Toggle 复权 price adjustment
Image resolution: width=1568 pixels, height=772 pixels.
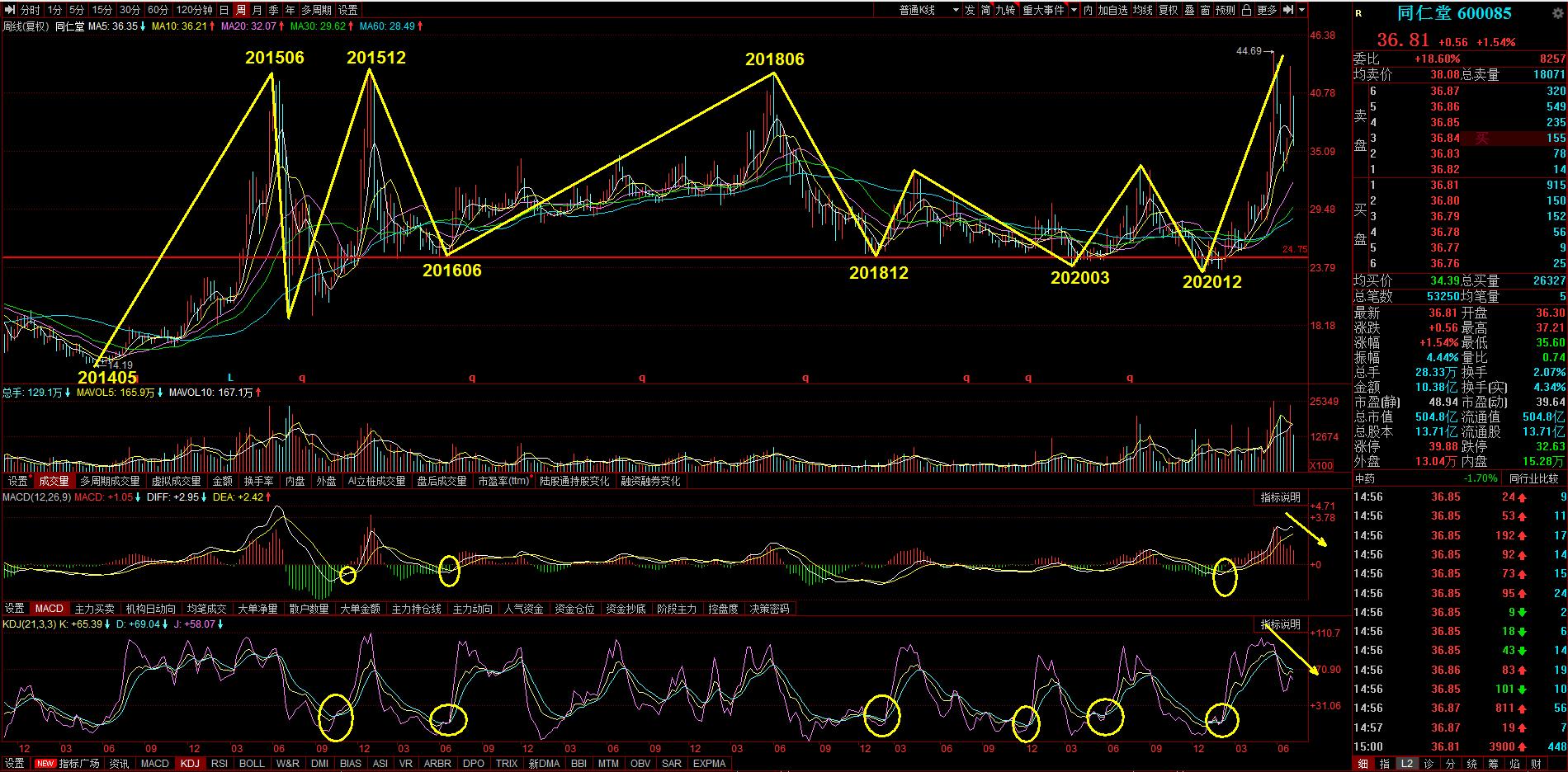1168,10
